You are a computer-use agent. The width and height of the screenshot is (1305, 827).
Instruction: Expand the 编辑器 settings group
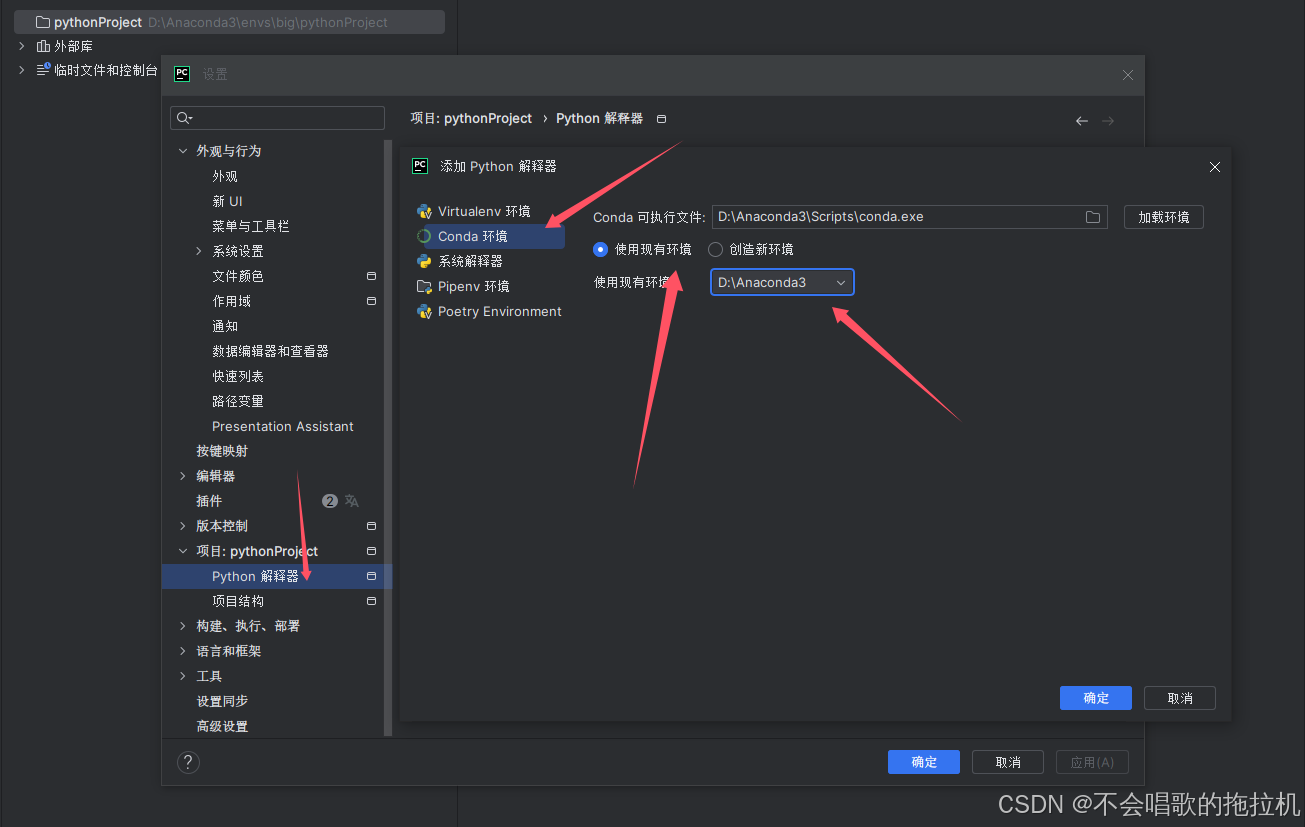tap(182, 476)
